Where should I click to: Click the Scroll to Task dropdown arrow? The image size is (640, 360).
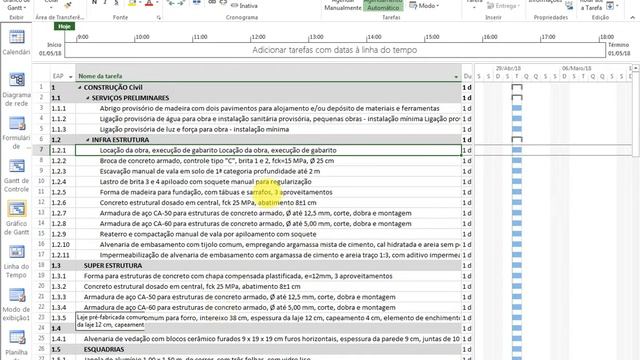(617, 6)
